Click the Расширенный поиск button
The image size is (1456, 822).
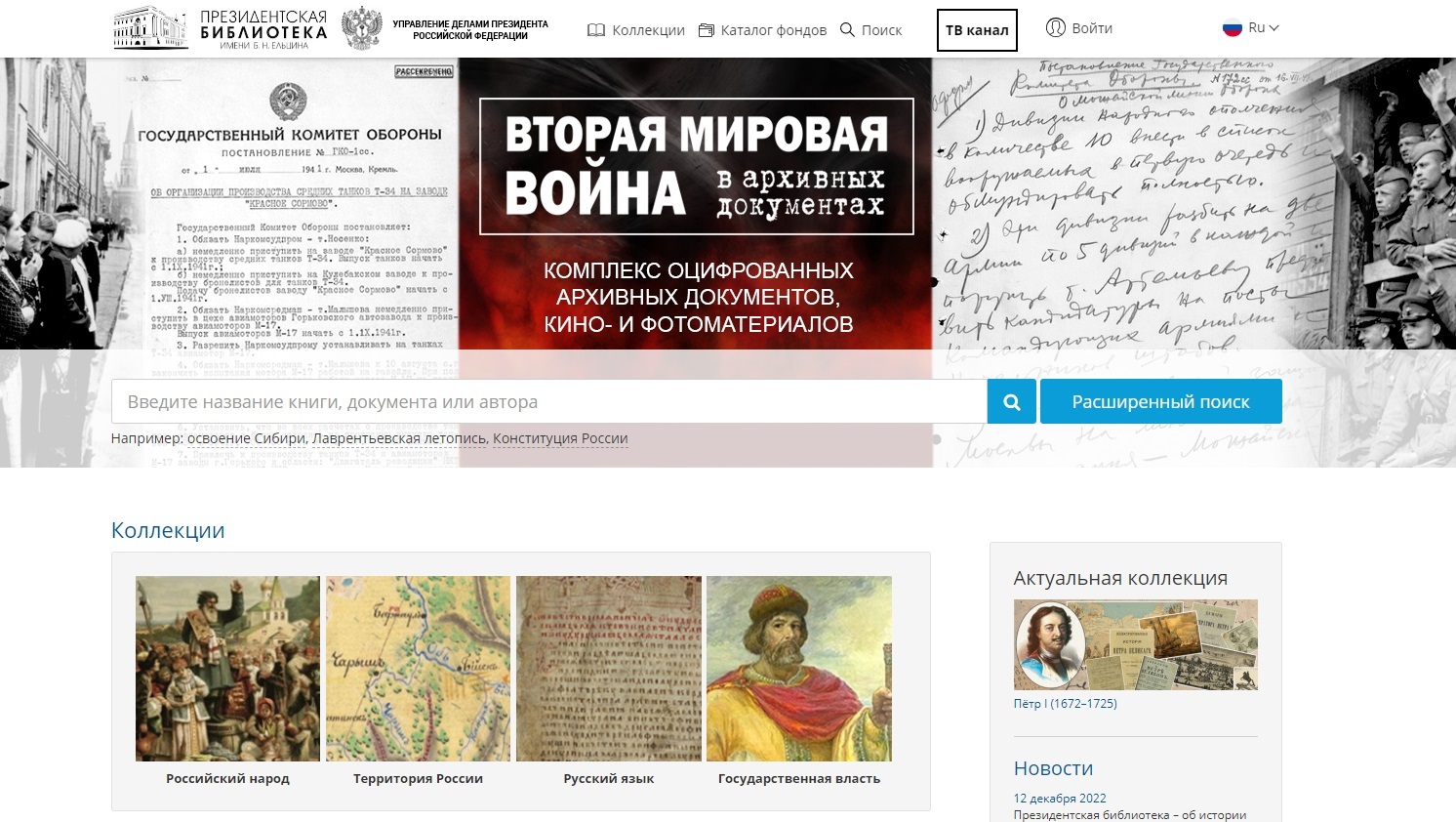[1160, 402]
